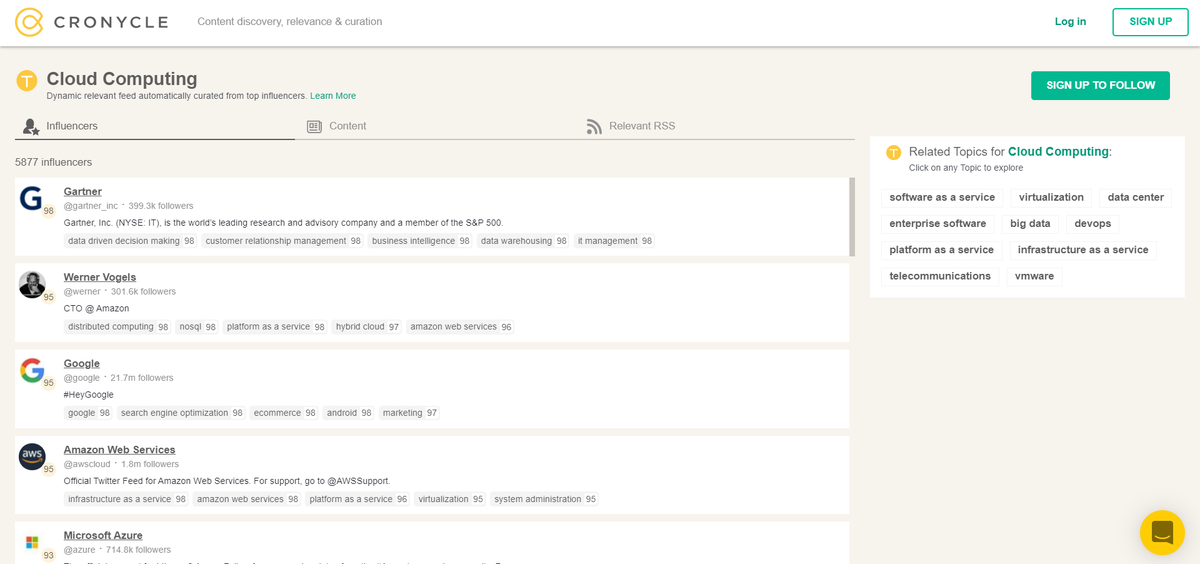Click AWS's system administration tag
Screen dimensions: 1200x564
pyautogui.click(x=544, y=499)
